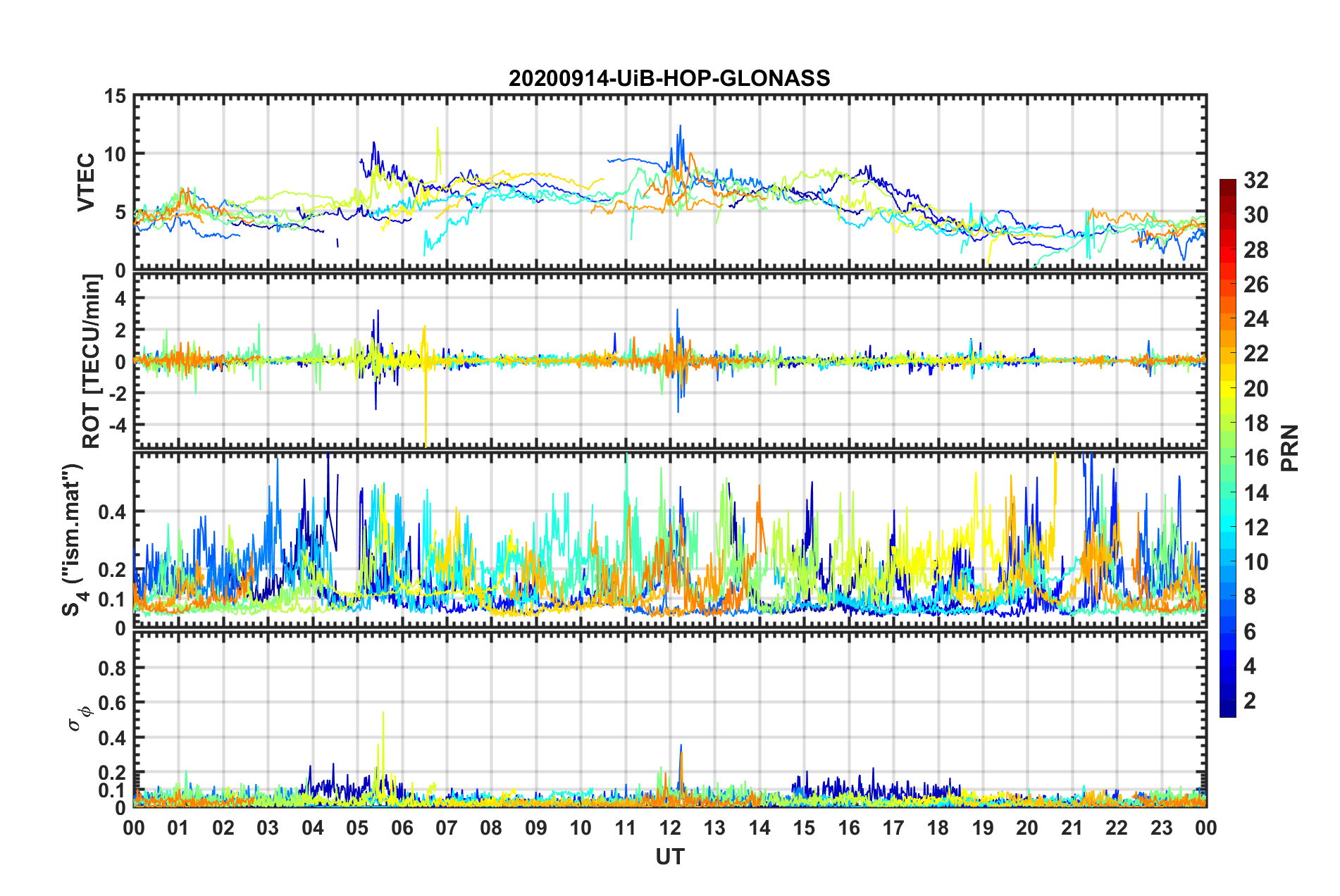Click the S4 ("ism.mat") axis label
The width and height of the screenshot is (1340, 896).
pyautogui.click(x=73, y=540)
